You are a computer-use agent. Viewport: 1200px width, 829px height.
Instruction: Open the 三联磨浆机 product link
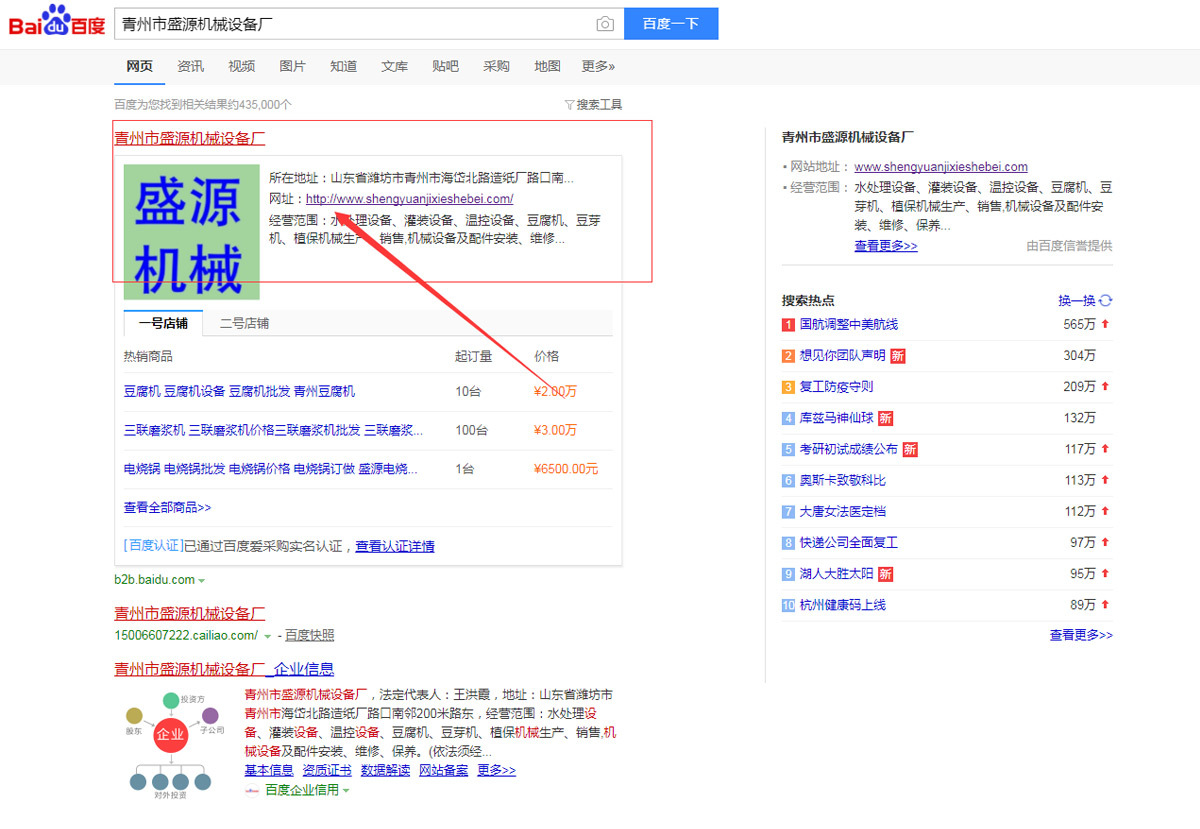273,430
